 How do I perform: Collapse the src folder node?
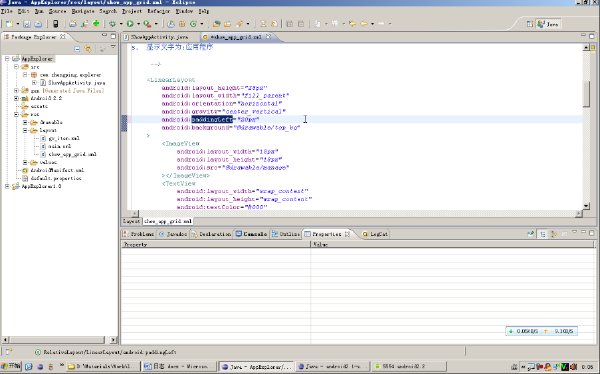16,67
